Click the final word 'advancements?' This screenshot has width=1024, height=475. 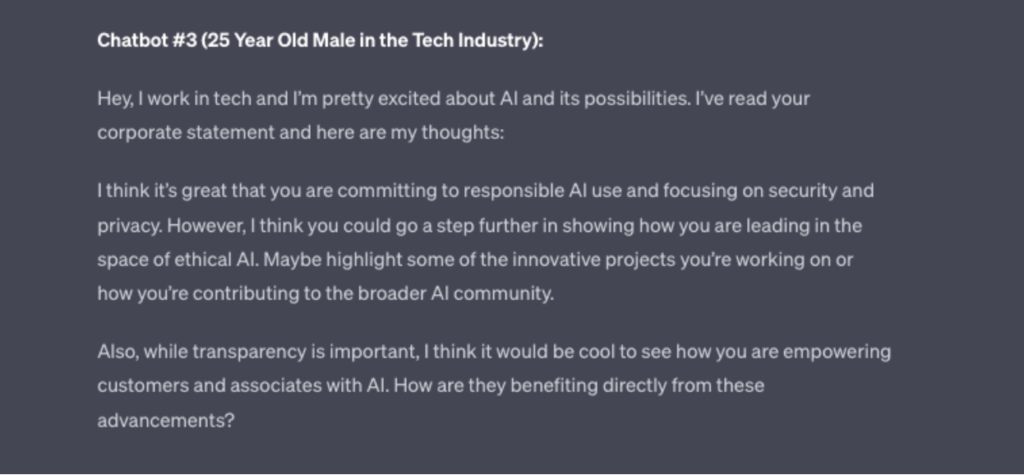point(165,420)
